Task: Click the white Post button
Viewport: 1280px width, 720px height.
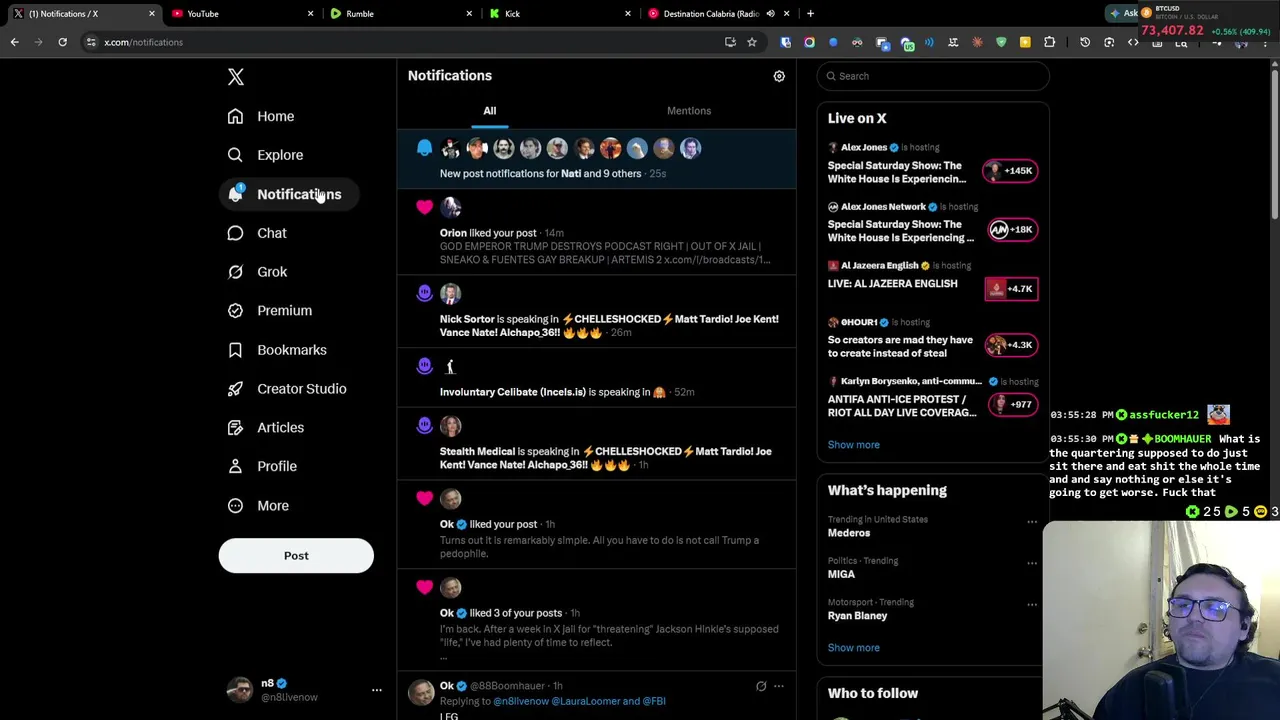Action: [296, 556]
